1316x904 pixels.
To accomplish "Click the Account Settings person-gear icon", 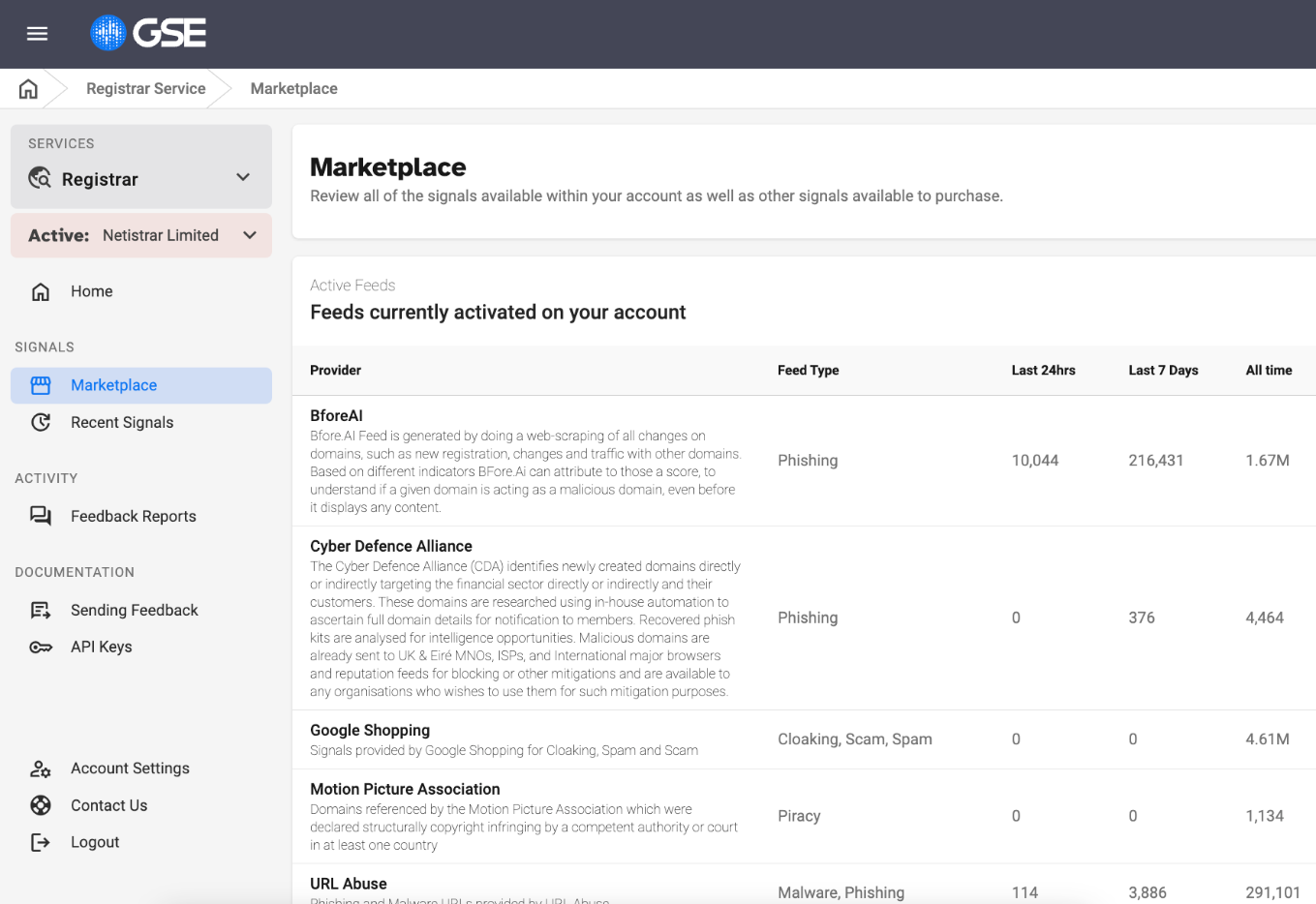I will (41, 768).
